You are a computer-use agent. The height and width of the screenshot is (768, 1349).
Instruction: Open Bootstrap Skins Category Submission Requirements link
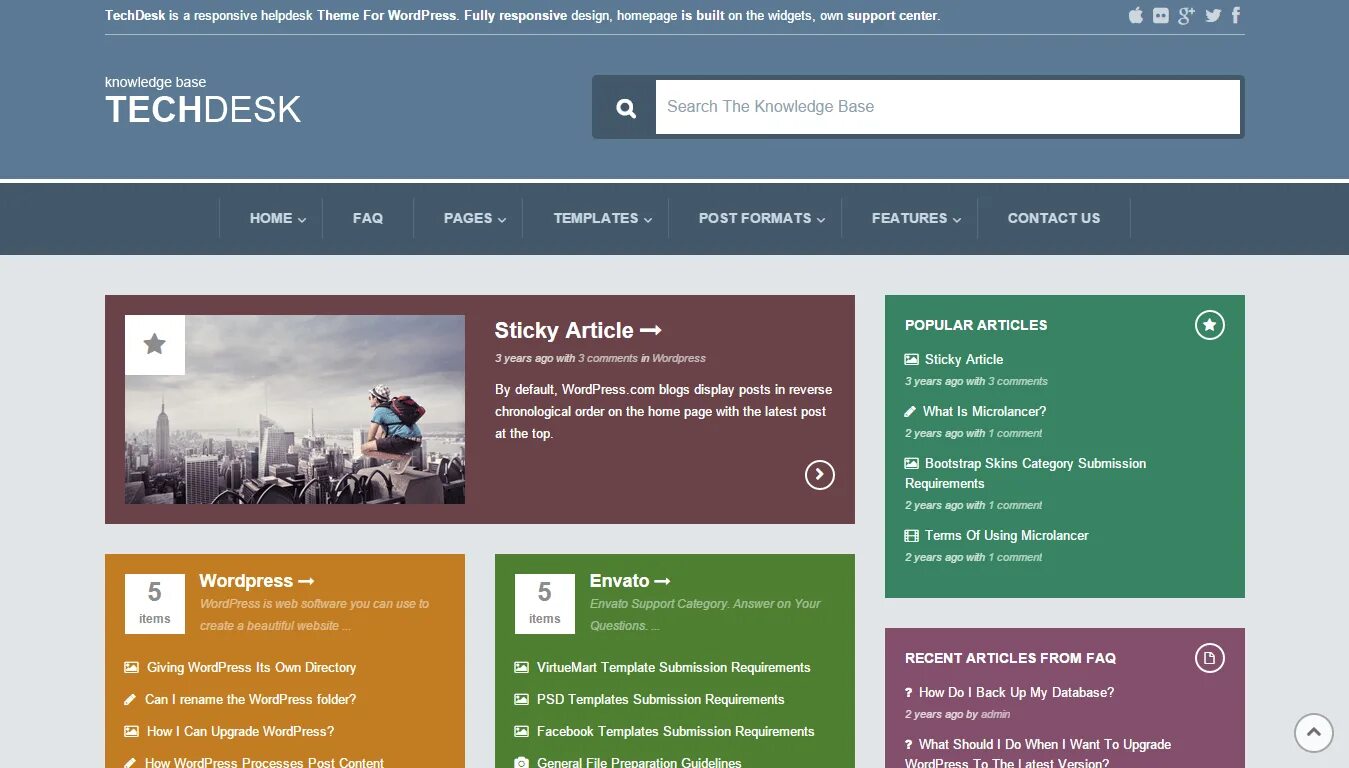[x=1025, y=473]
